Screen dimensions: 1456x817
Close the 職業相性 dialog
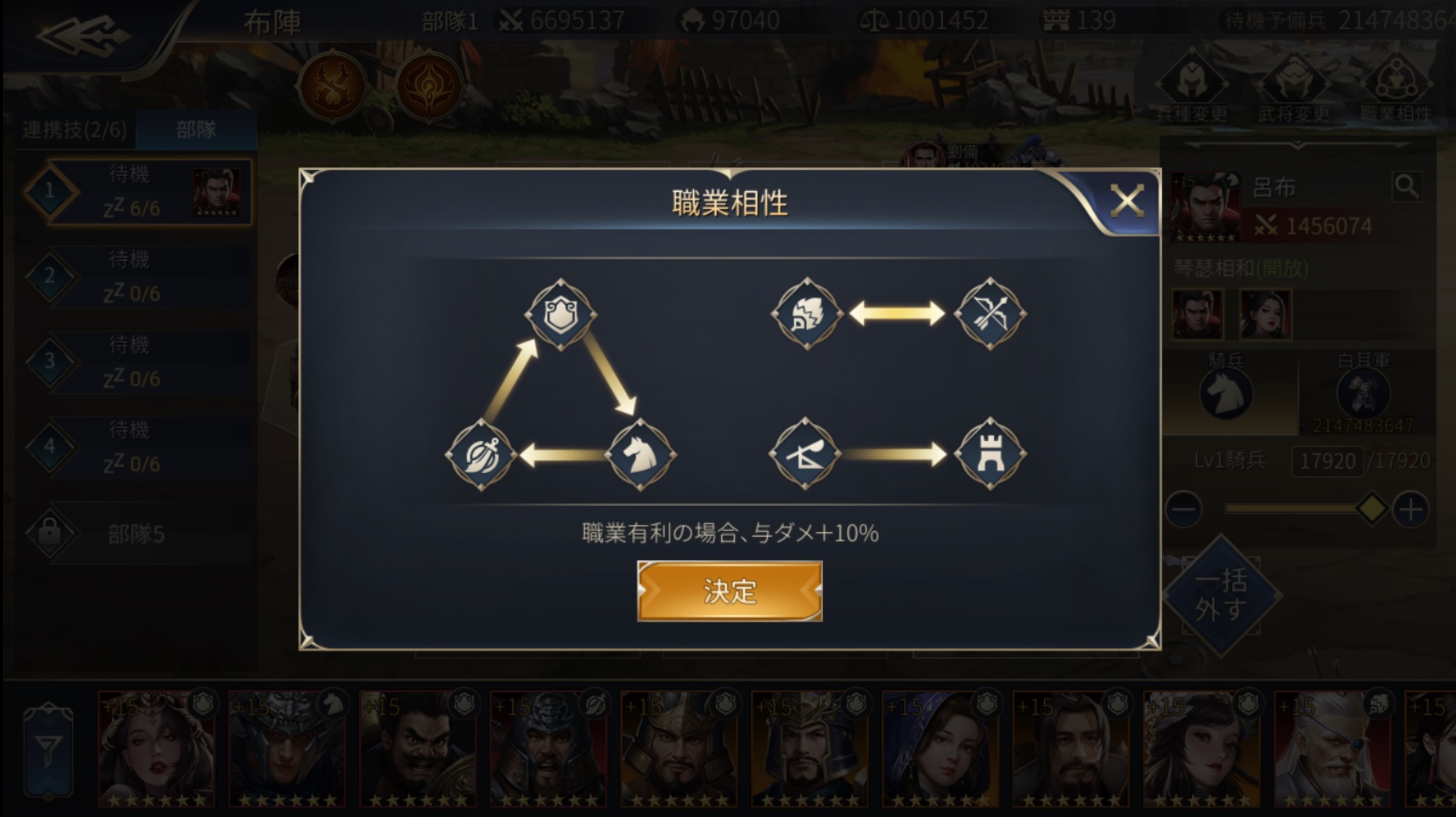(x=1127, y=201)
